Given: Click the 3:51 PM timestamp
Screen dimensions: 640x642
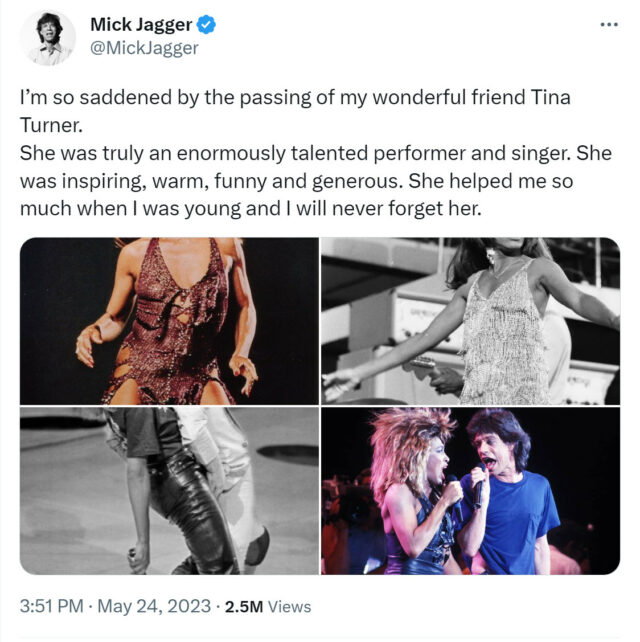Looking at the screenshot, I should pyautogui.click(x=52, y=606).
